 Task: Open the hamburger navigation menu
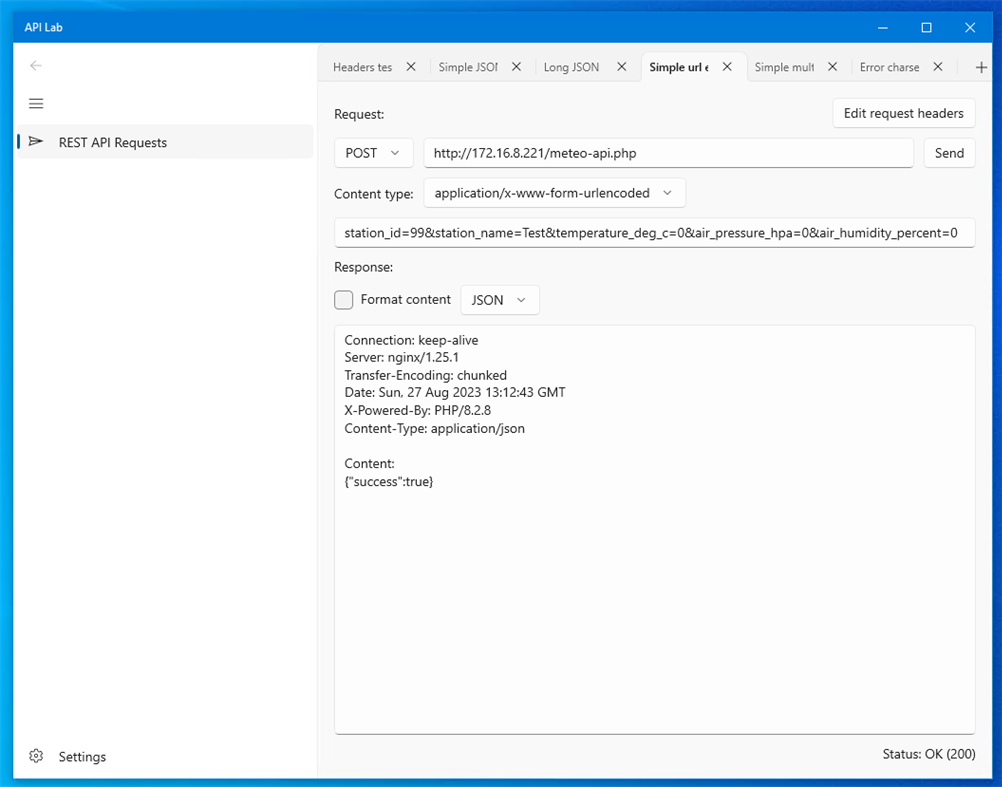(x=36, y=103)
